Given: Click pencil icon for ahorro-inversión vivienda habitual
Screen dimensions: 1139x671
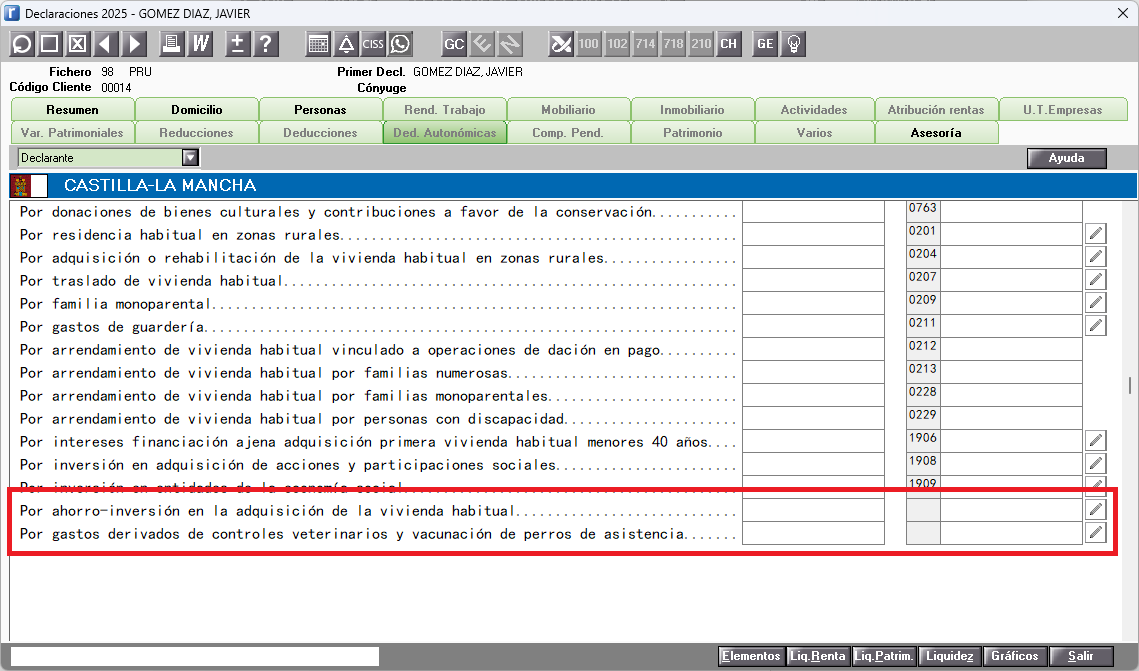Looking at the screenshot, I should (x=1096, y=510).
